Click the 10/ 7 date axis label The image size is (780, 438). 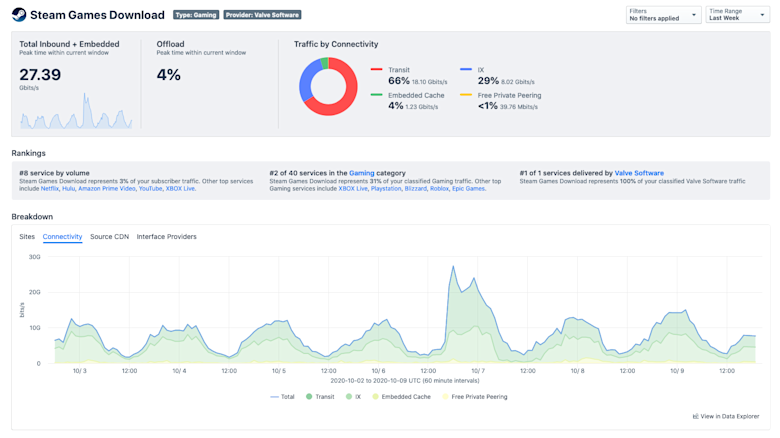[478, 371]
